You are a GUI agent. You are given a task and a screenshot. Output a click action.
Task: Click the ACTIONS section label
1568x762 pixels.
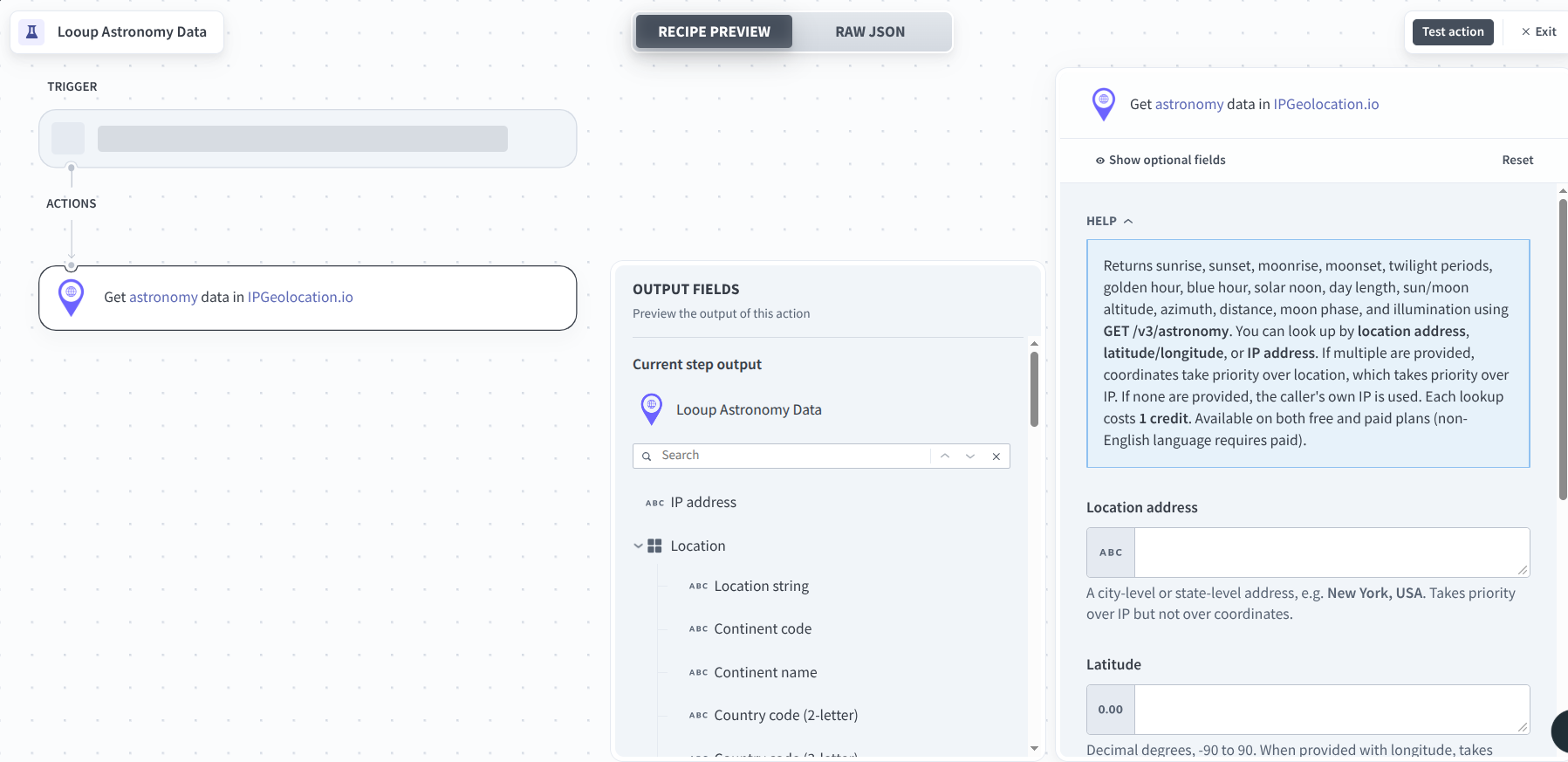pyautogui.click(x=72, y=204)
